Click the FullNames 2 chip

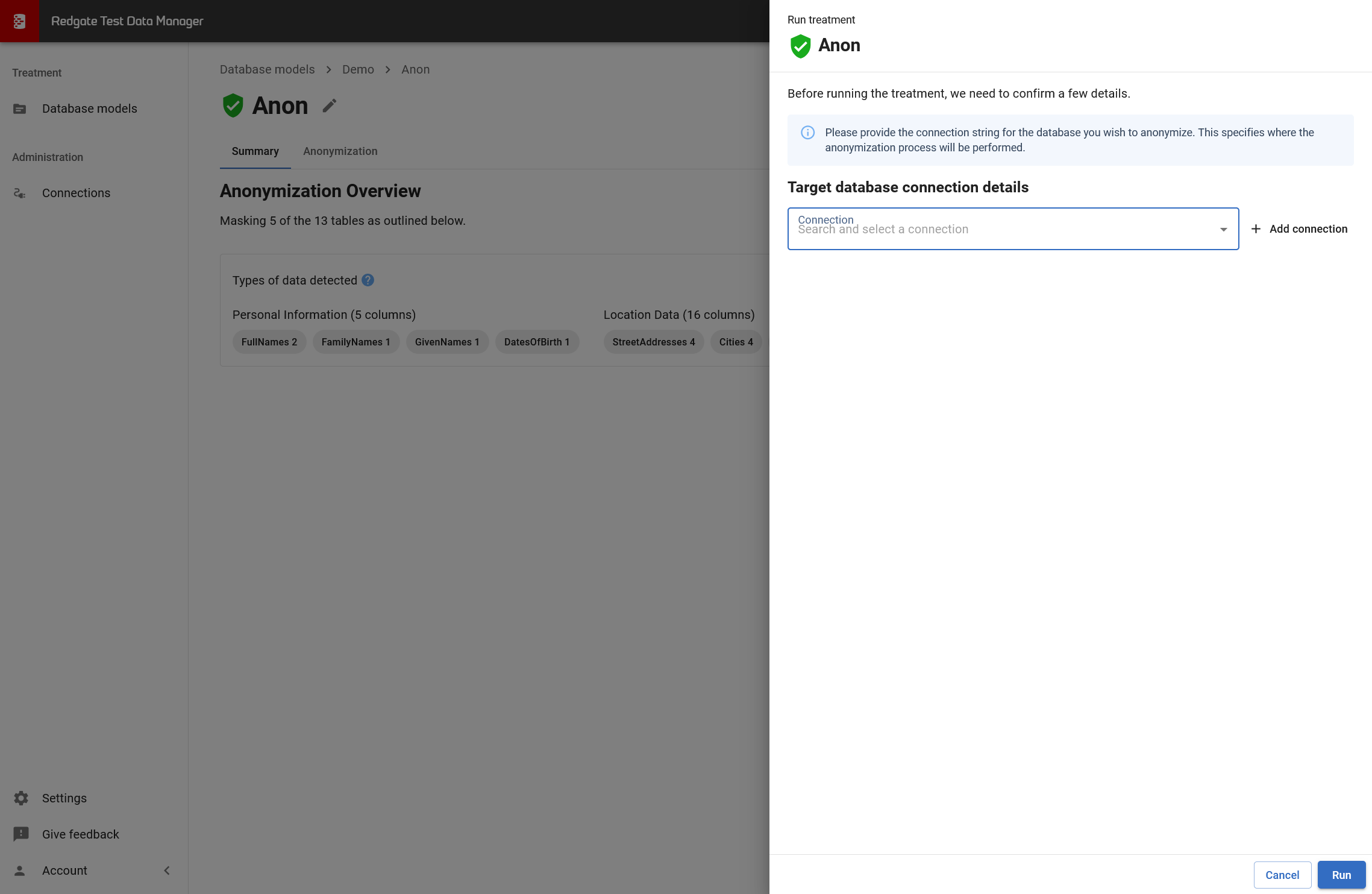(x=269, y=342)
